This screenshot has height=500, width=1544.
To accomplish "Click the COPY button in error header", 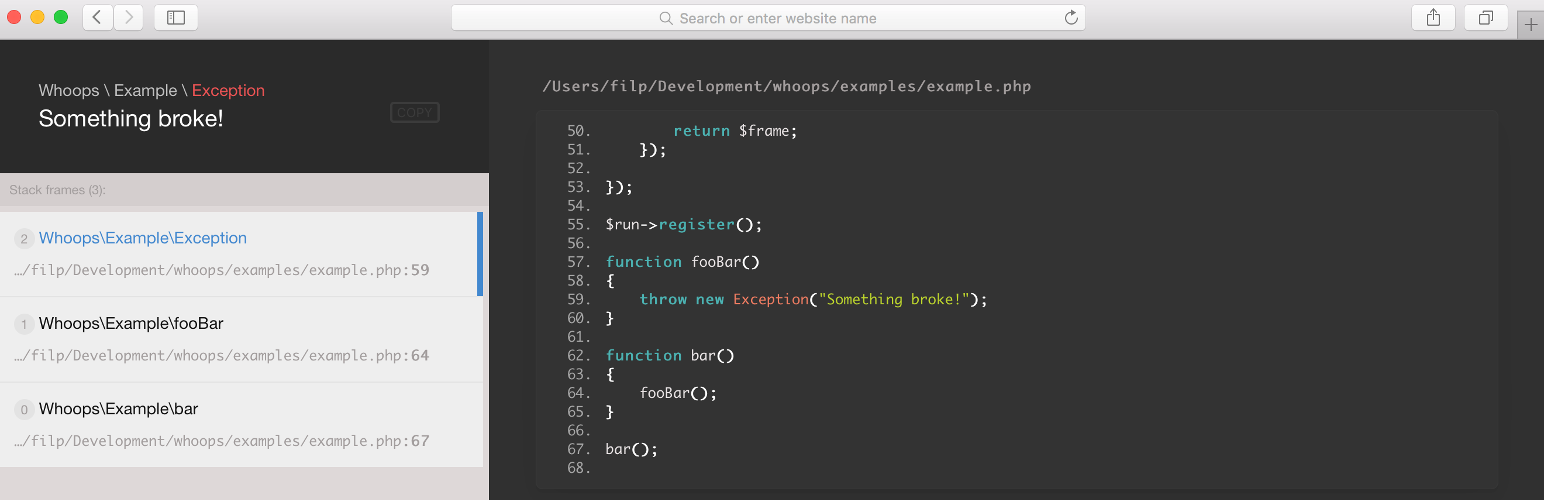I will [x=414, y=113].
